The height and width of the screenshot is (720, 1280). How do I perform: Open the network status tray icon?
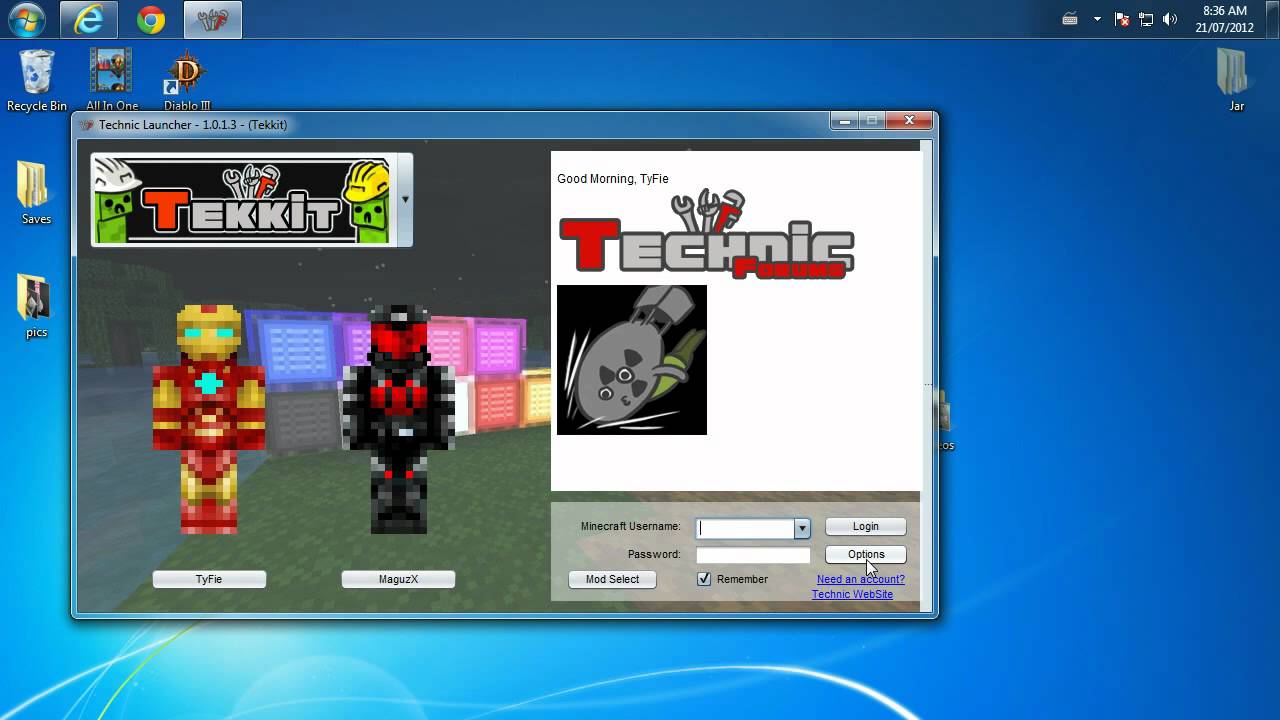click(1146, 19)
